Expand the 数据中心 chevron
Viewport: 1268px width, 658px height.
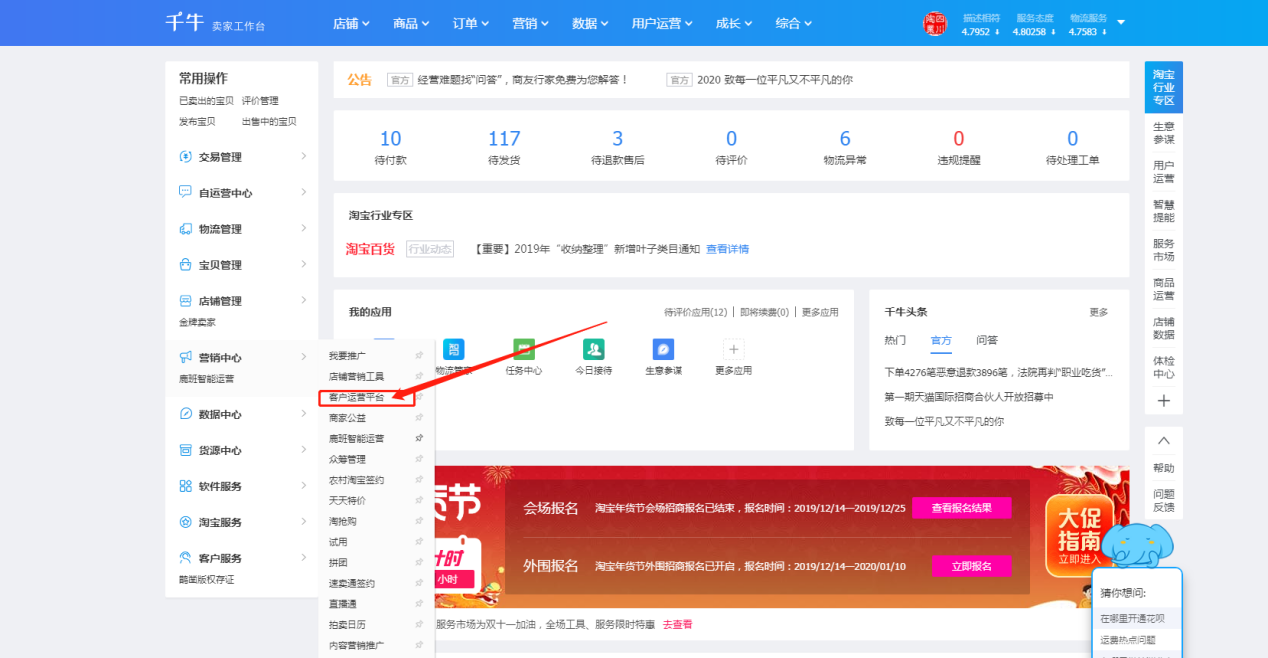point(303,413)
